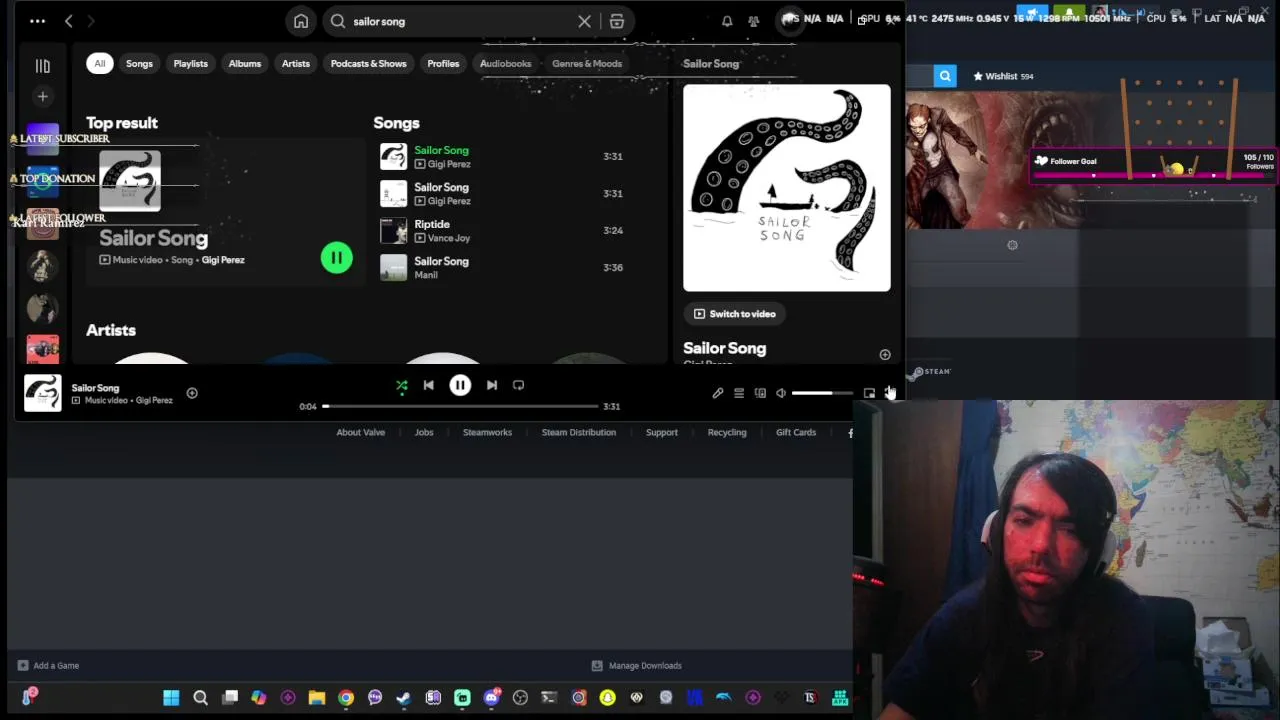Pause via green button on Top result

pos(337,258)
